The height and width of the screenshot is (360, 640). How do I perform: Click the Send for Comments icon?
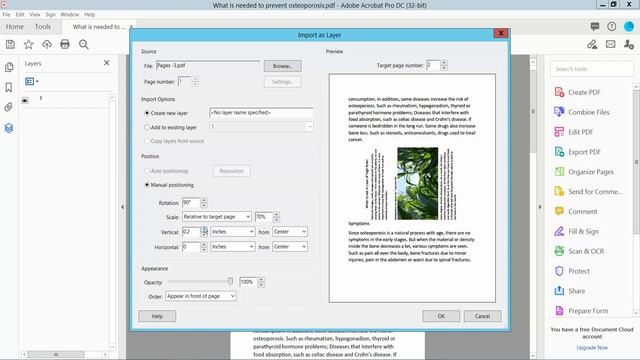tap(559, 191)
